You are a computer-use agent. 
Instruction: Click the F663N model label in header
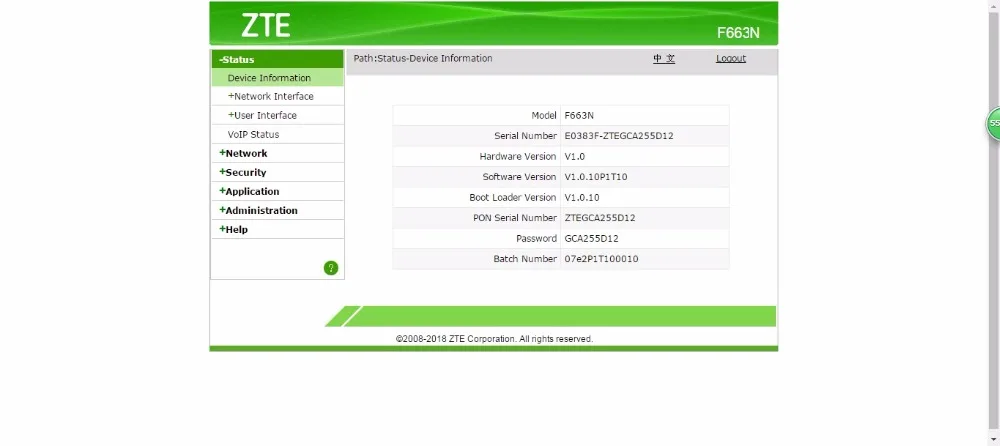pyautogui.click(x=739, y=33)
